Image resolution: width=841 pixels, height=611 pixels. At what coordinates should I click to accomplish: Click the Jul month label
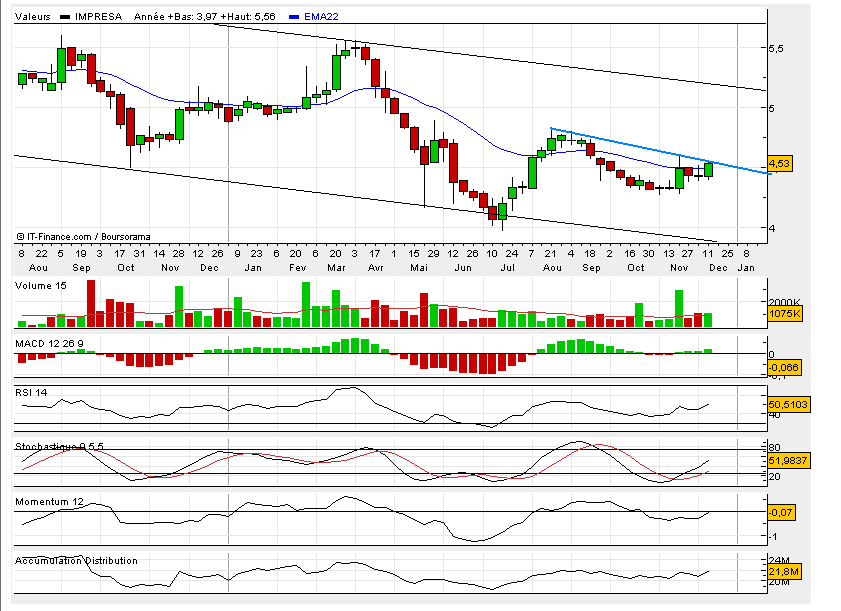[x=507, y=268]
